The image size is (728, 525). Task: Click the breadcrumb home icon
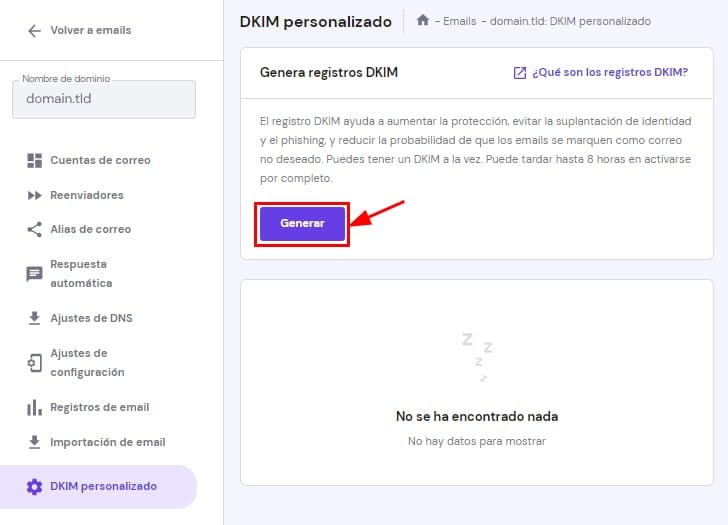pyautogui.click(x=423, y=21)
